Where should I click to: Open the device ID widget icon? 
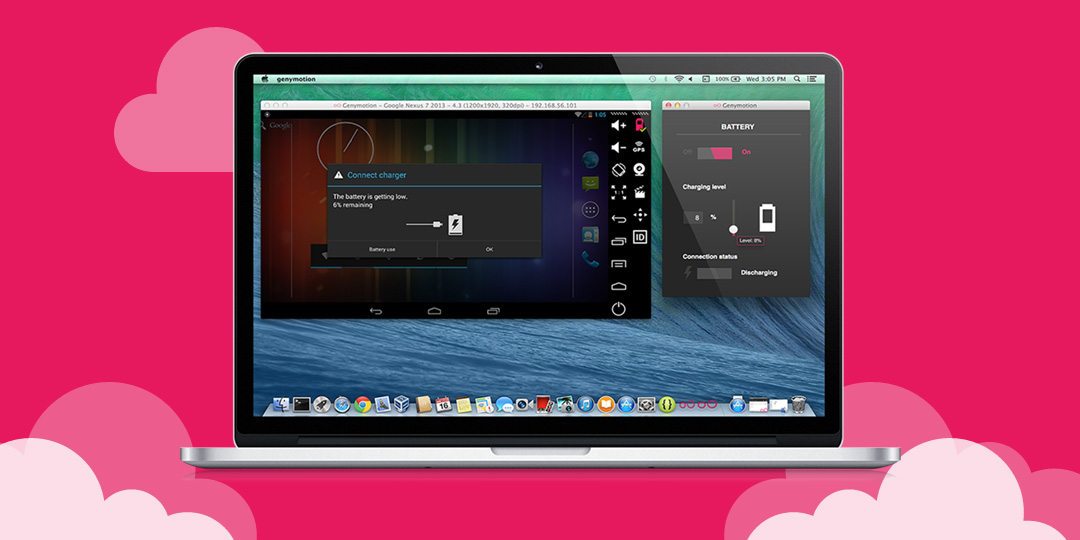[x=640, y=237]
